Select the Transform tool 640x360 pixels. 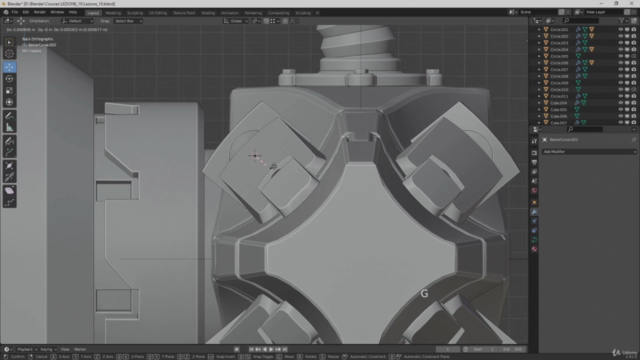click(x=9, y=102)
